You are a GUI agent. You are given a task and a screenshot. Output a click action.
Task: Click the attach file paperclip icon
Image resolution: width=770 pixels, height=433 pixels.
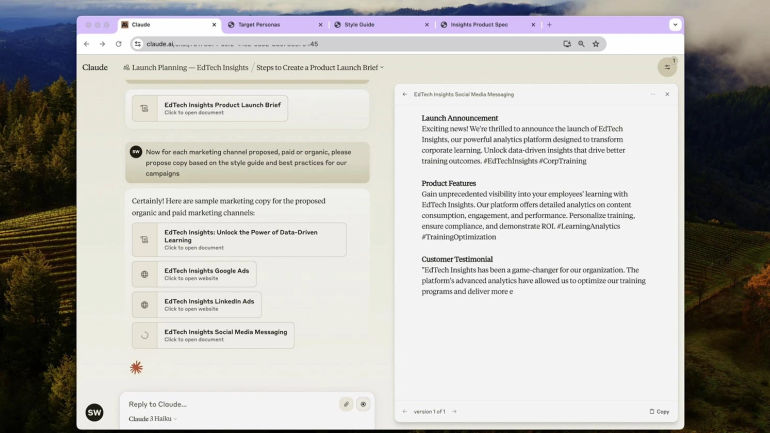(346, 404)
